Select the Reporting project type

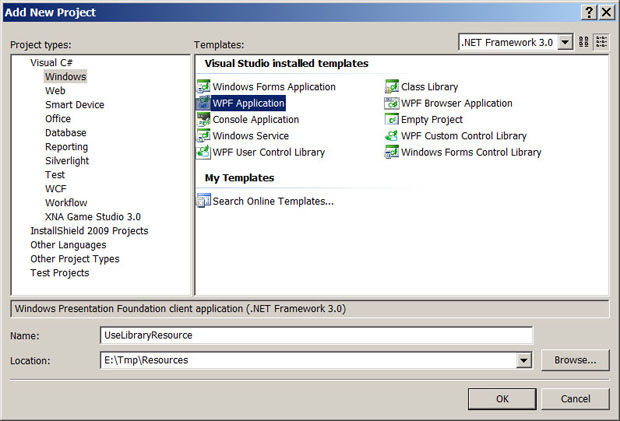[66, 147]
